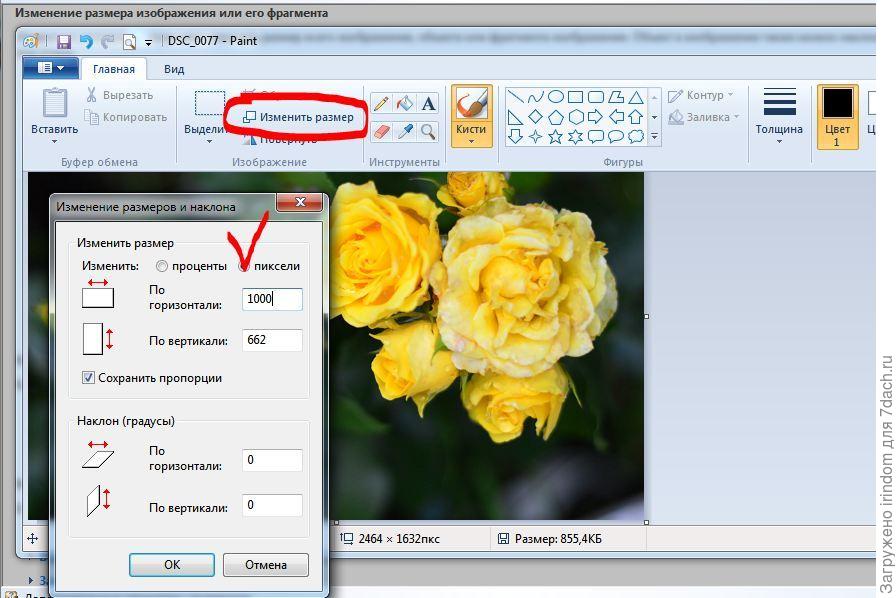Select the down arrow shape

(x=515, y=137)
